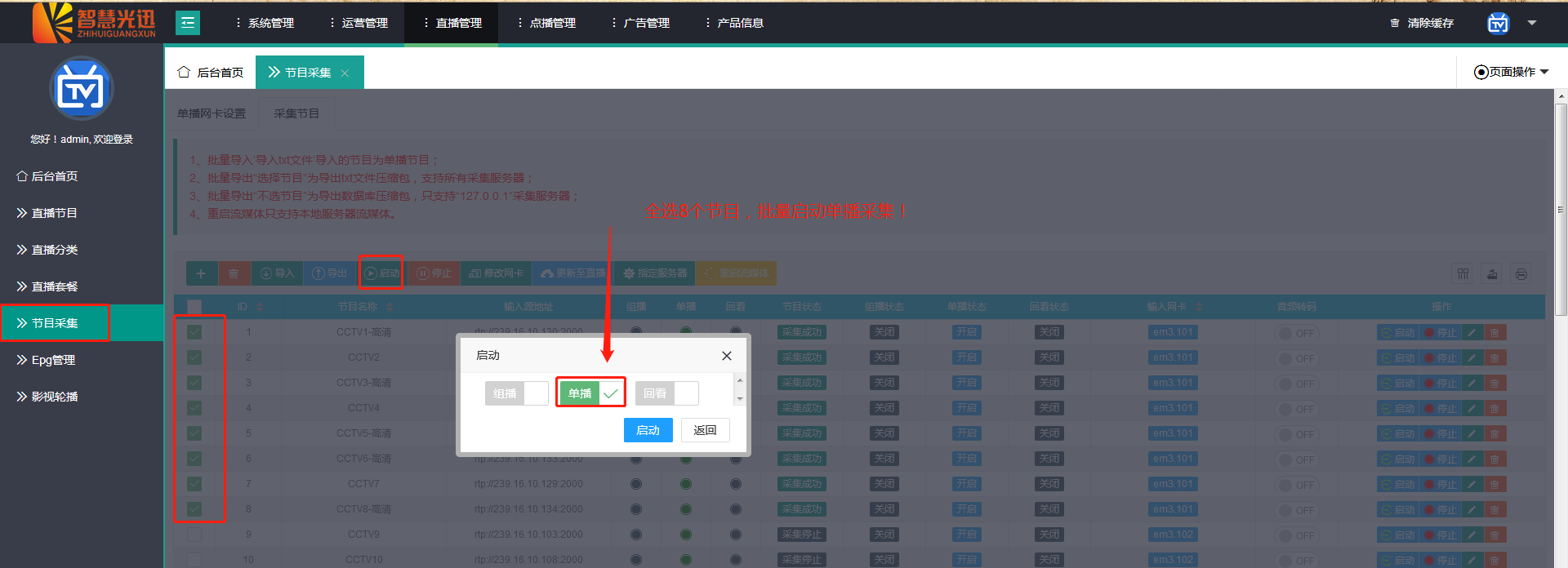The image size is (1568, 568).
Task: Click row 1 停止 action button
Action: 1441,333
